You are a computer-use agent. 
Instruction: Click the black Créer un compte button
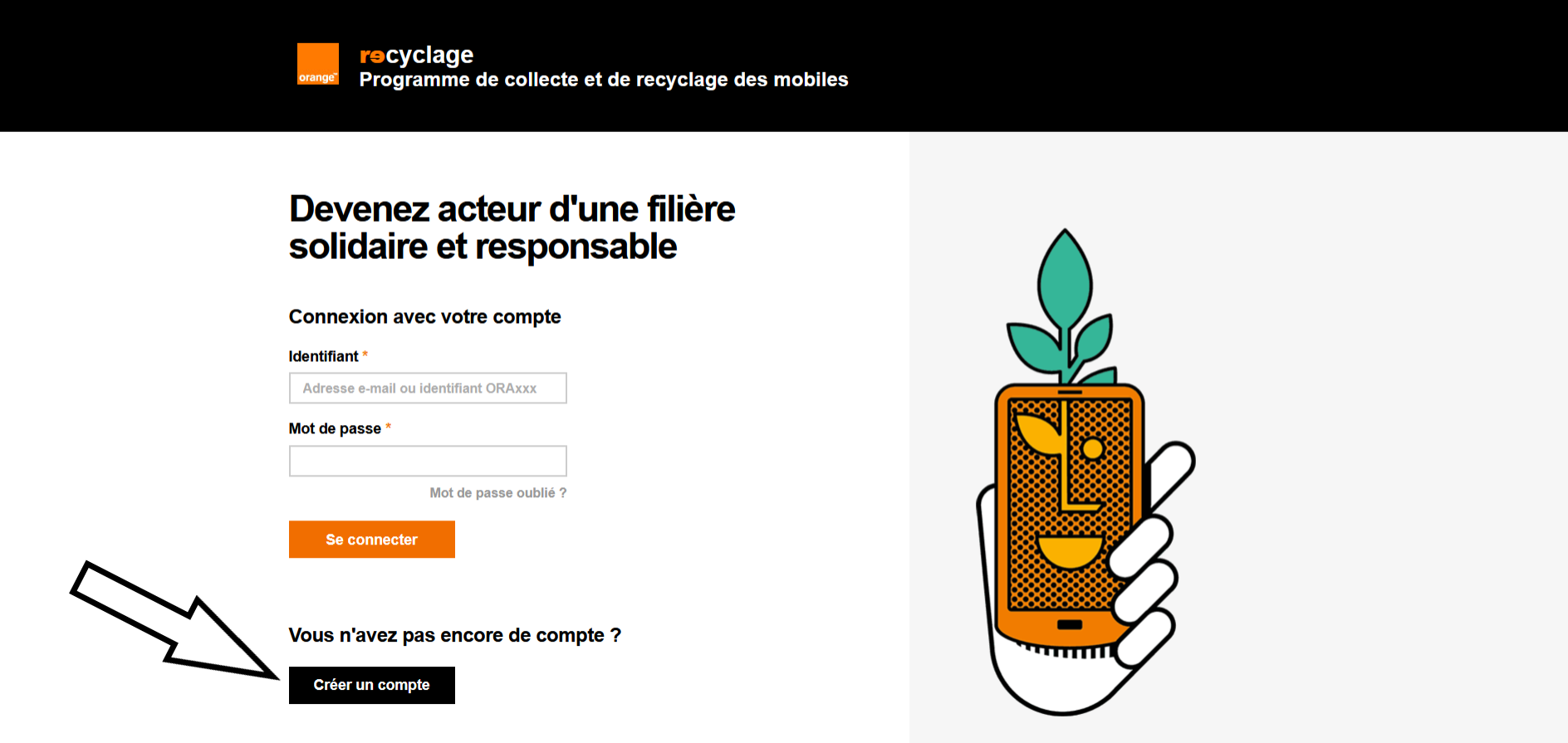click(x=372, y=685)
